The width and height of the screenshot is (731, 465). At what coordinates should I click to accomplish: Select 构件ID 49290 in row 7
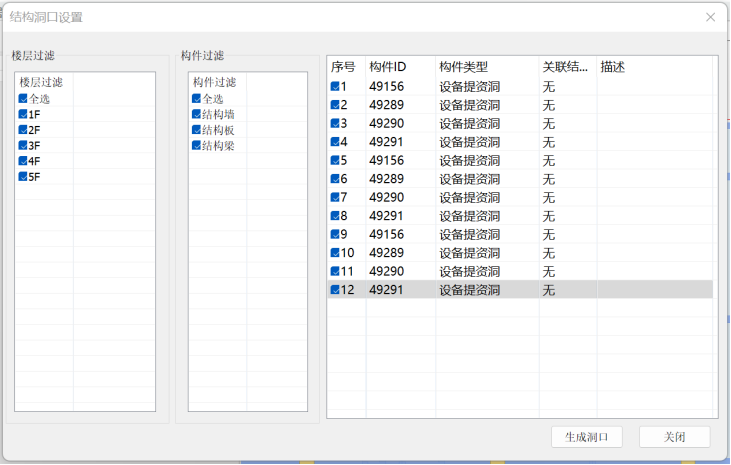pyautogui.click(x=386, y=197)
